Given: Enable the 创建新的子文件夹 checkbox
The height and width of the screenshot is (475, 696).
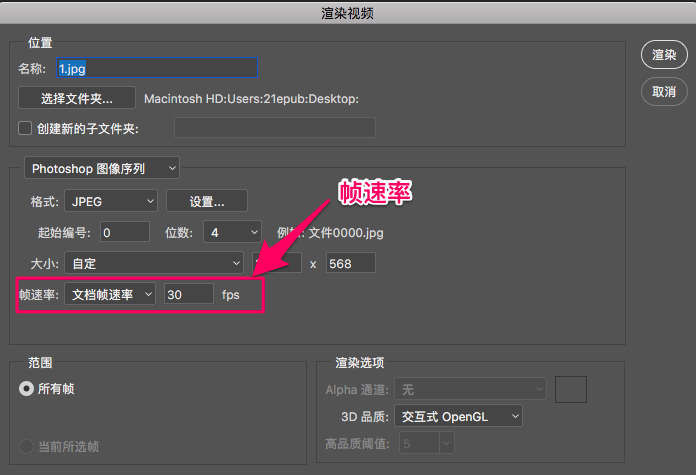Looking at the screenshot, I should [26, 128].
